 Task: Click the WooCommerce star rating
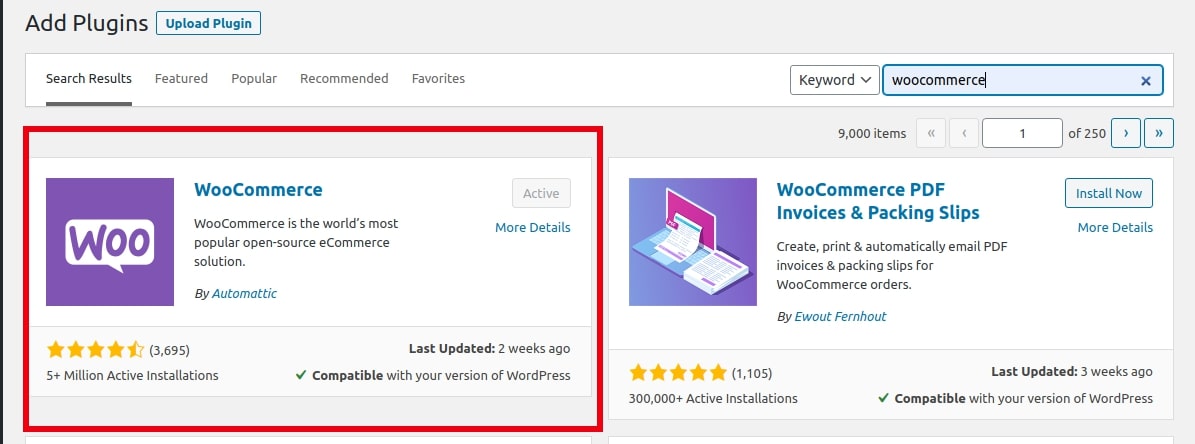click(95, 350)
